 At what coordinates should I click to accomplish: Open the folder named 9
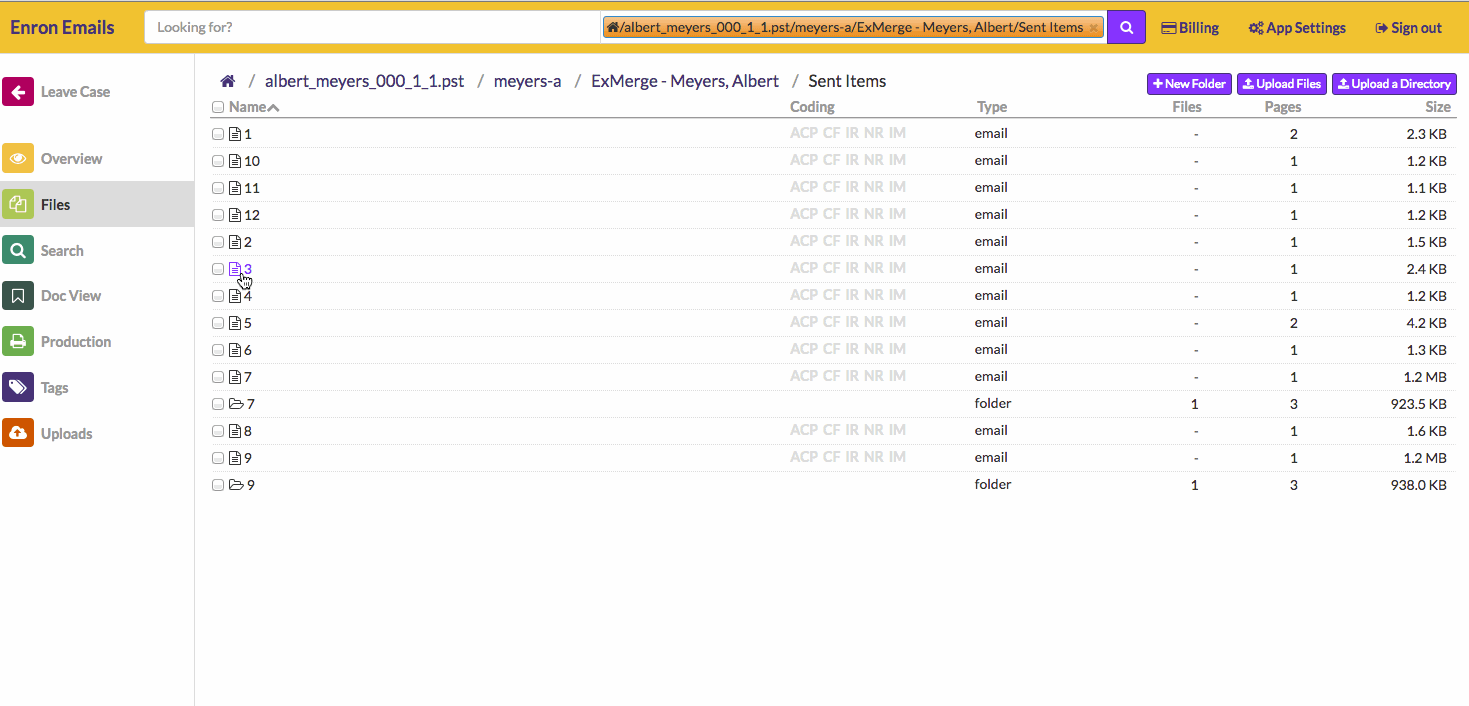click(250, 485)
